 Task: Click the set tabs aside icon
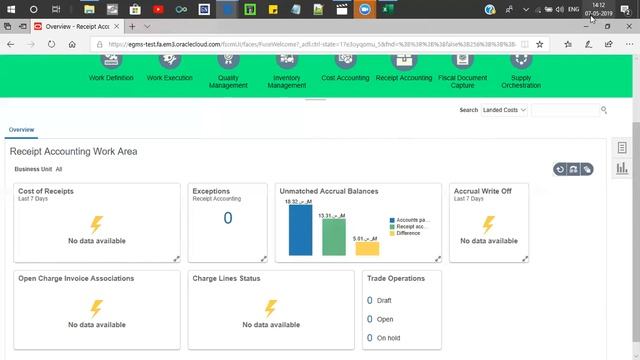point(23,27)
